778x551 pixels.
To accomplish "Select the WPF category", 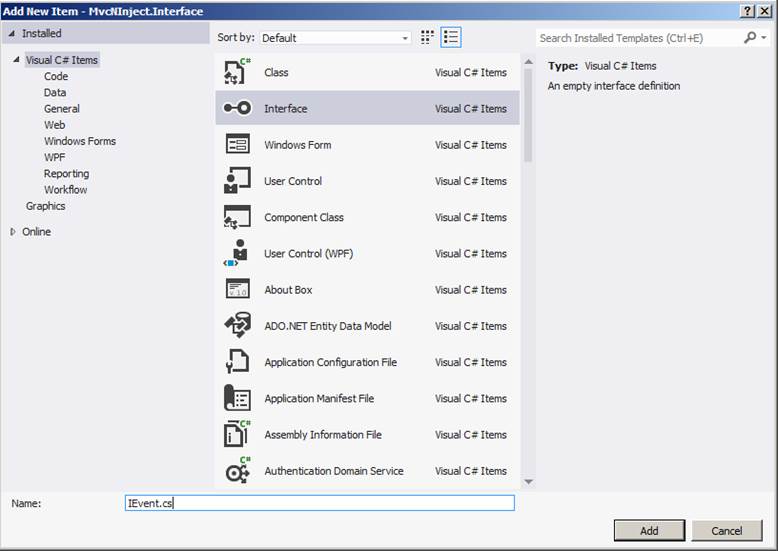I will [55, 157].
